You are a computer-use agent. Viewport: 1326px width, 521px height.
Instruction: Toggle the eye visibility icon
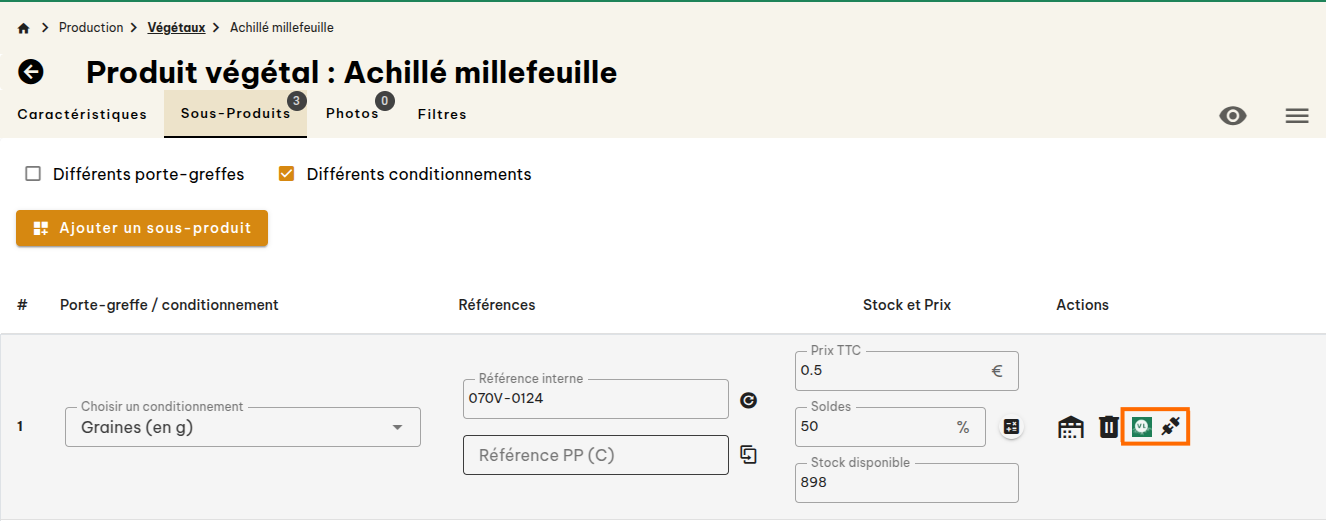tap(1233, 116)
